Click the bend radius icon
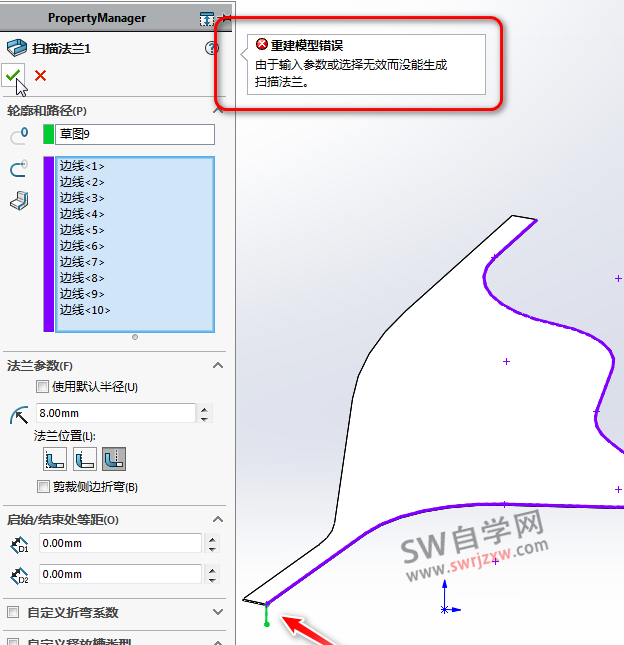This screenshot has width=624, height=645. tap(18, 414)
